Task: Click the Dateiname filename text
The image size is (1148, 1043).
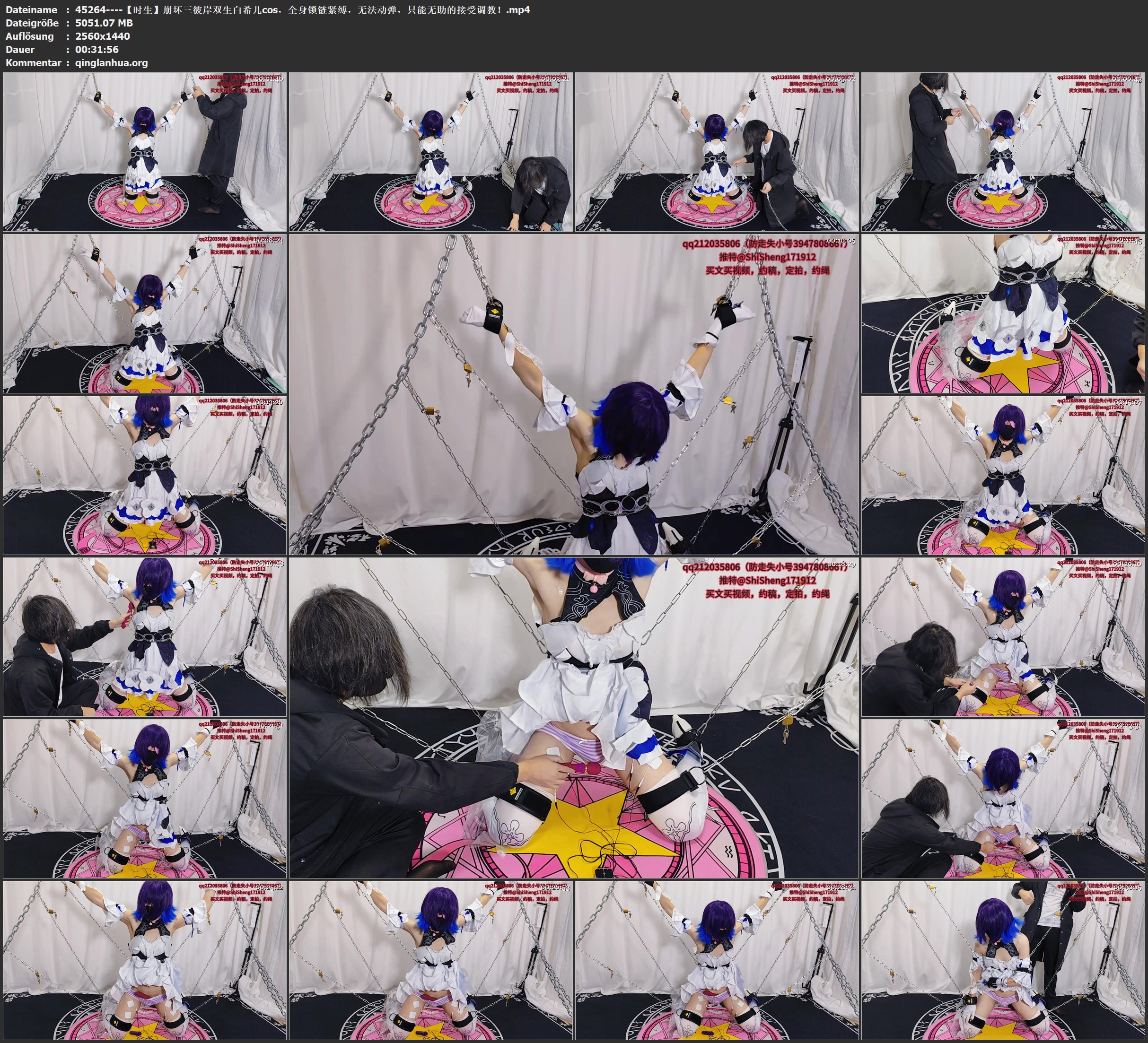Action: (x=302, y=9)
